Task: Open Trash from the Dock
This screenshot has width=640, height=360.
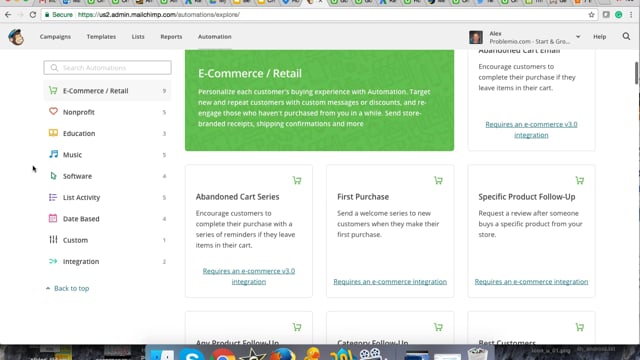Action: click(x=477, y=353)
